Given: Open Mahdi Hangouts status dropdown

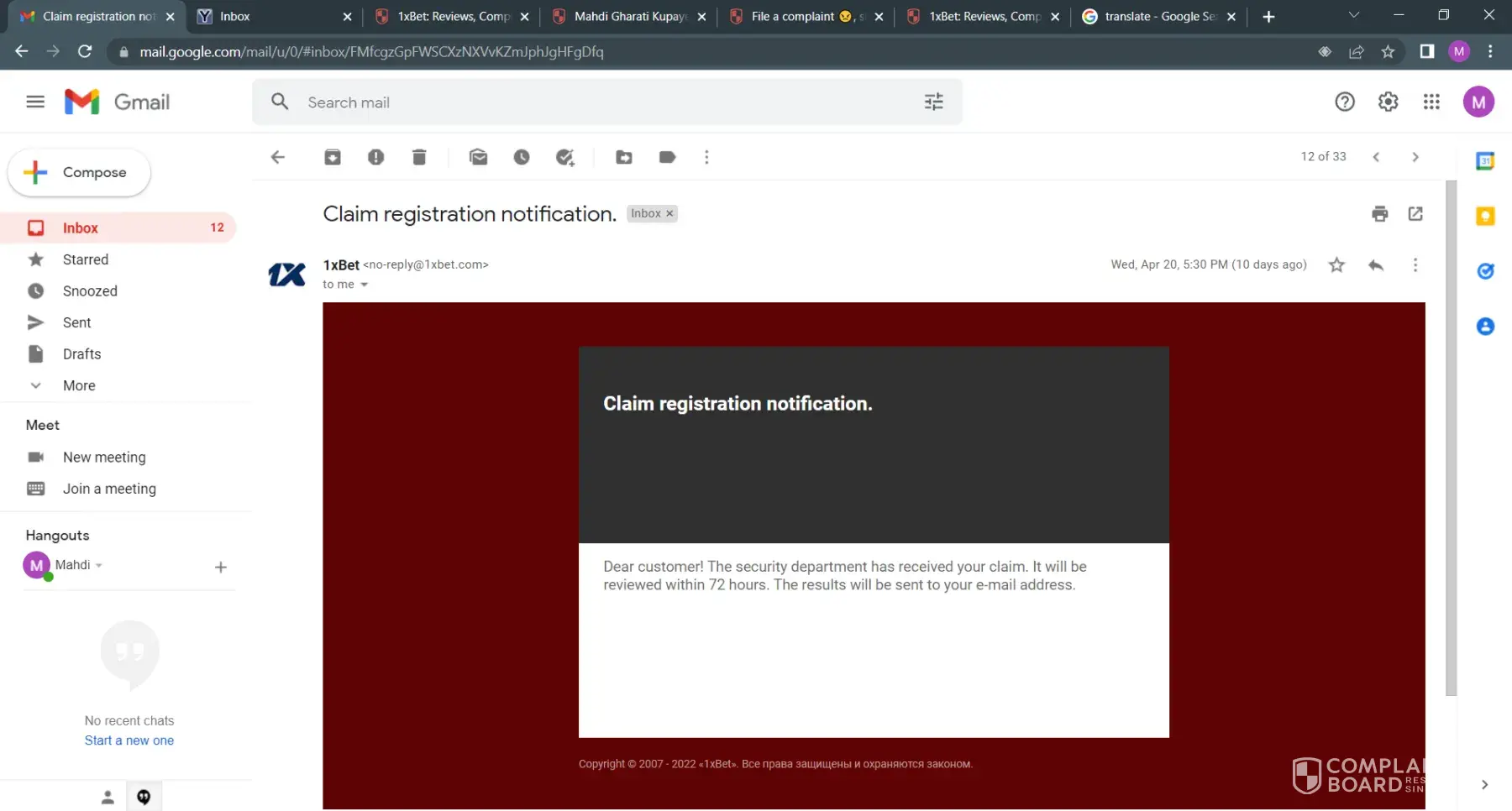Looking at the screenshot, I should point(99,565).
